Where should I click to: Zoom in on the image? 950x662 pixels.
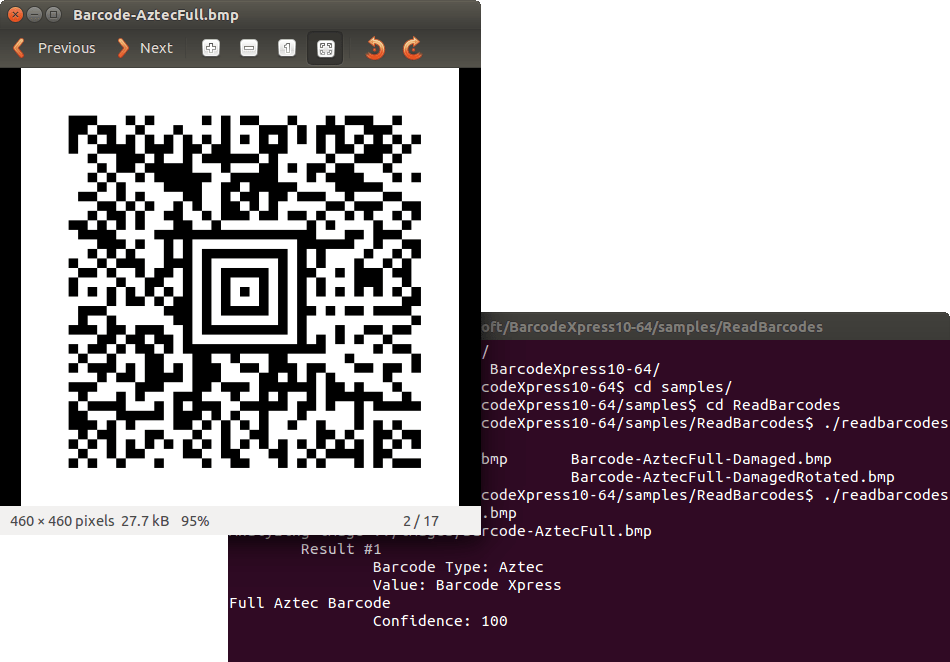click(x=211, y=48)
